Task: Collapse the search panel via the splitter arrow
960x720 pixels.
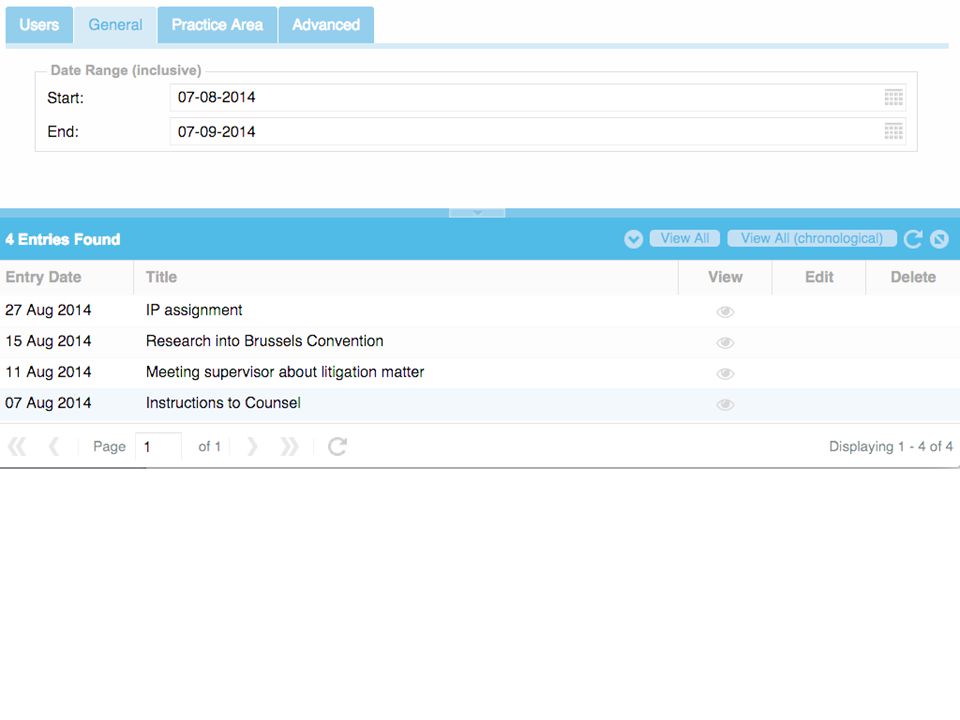Action: pyautogui.click(x=477, y=212)
